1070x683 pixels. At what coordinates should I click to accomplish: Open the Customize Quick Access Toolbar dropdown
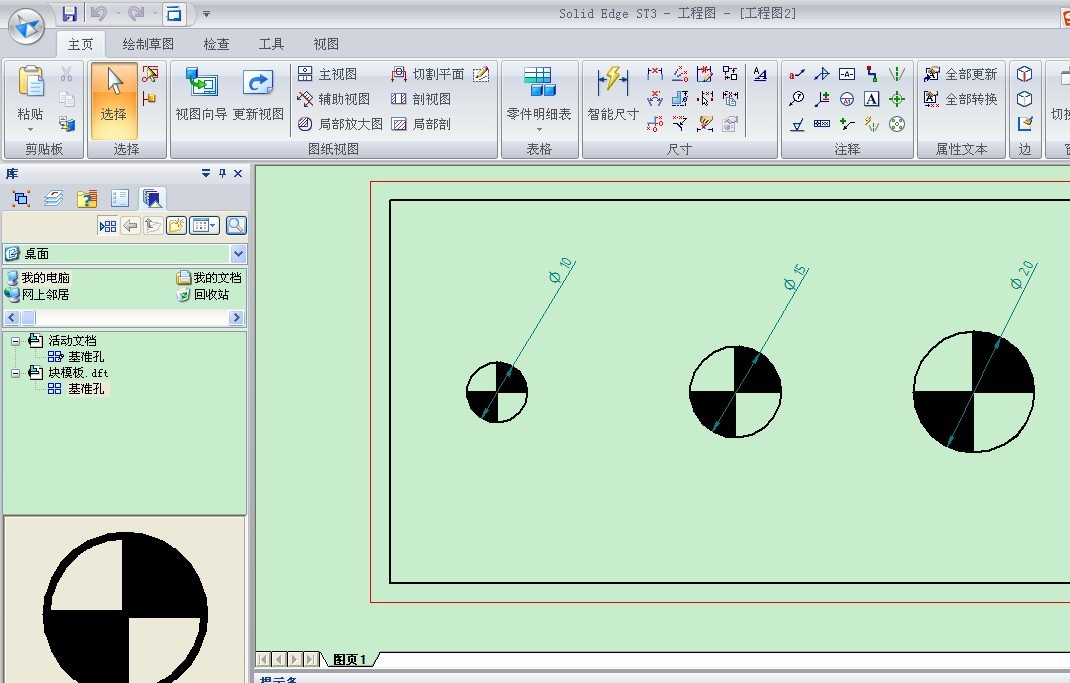(x=206, y=14)
